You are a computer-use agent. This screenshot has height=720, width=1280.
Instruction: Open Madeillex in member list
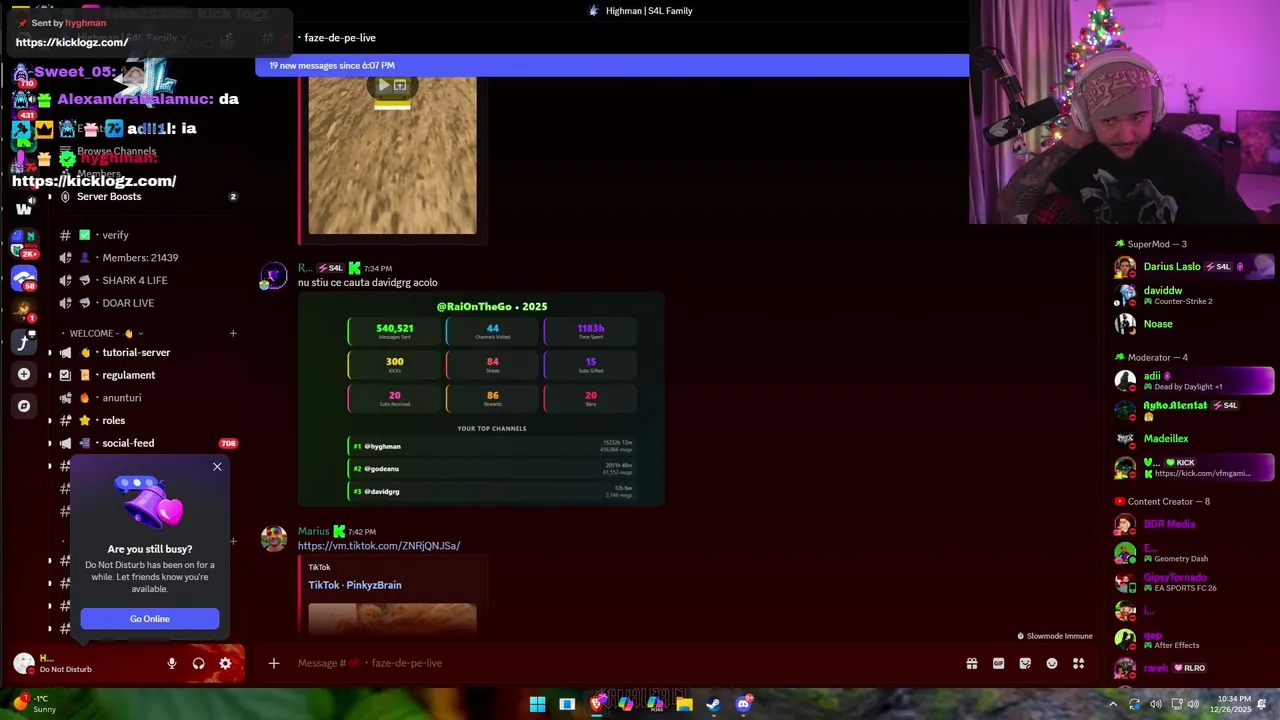tap(1194, 438)
